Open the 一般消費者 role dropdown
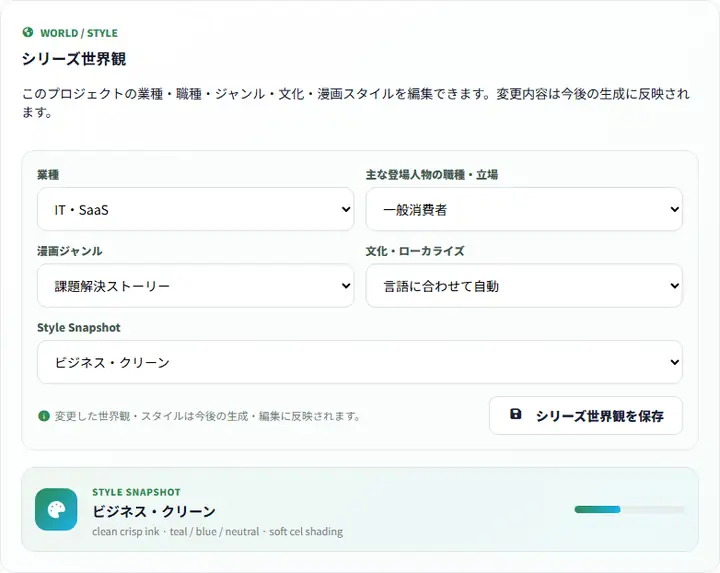 point(524,209)
